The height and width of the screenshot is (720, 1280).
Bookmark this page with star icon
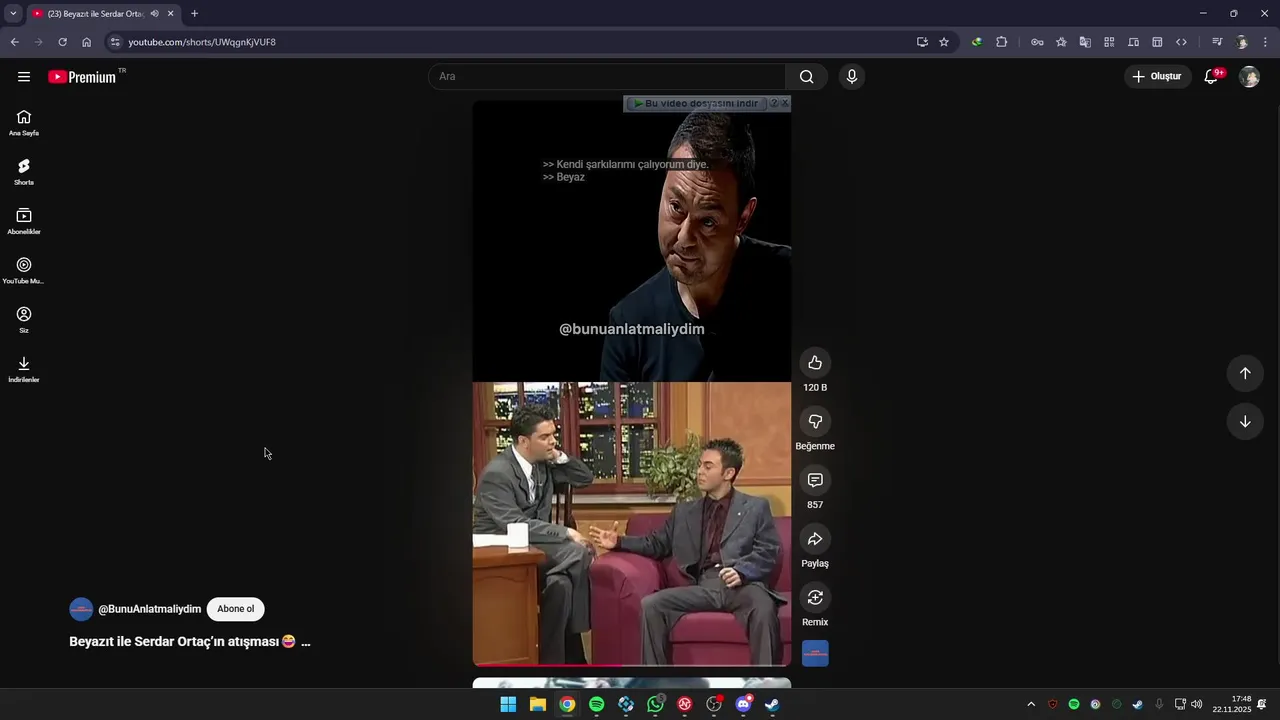click(x=944, y=42)
